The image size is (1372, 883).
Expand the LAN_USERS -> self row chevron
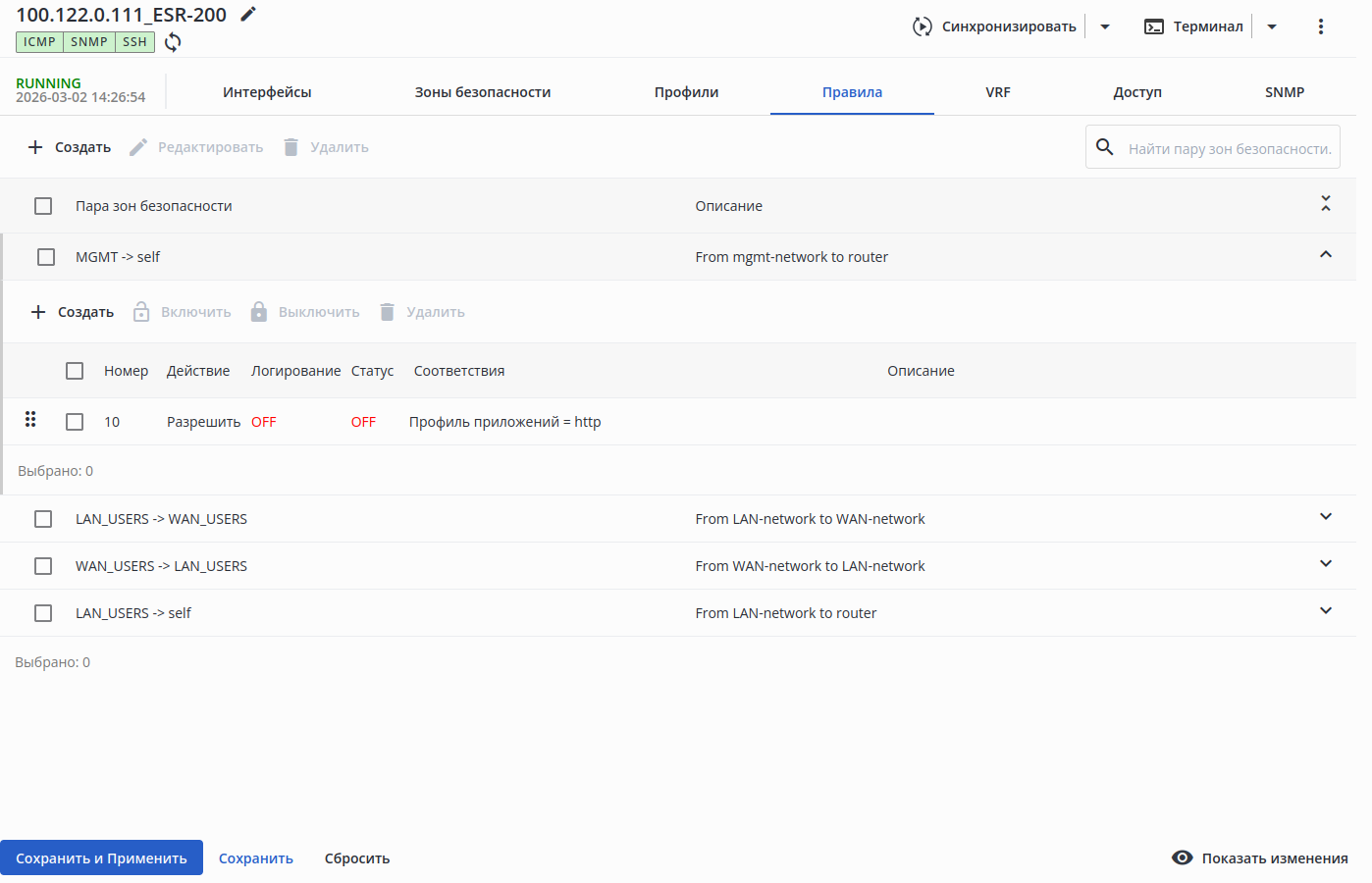click(1325, 611)
